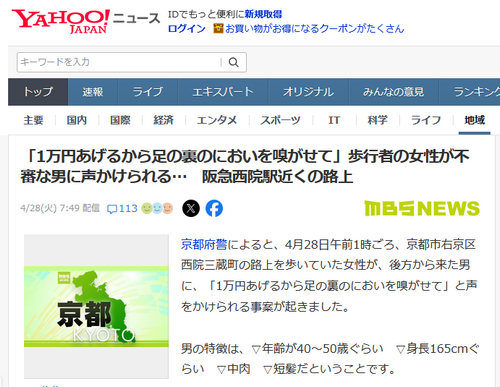This screenshot has width=500, height=387.
Task: Select the 地域 category
Action: (474, 120)
